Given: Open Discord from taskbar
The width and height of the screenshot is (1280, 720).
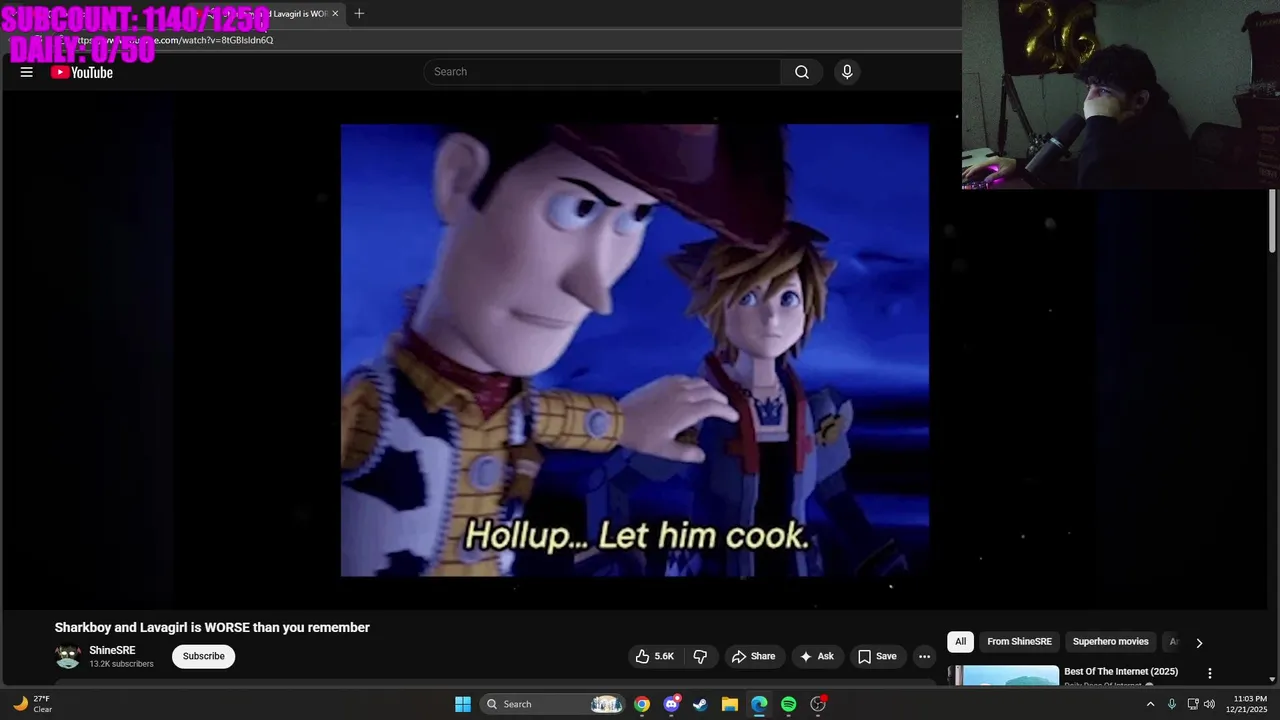Looking at the screenshot, I should click(672, 704).
